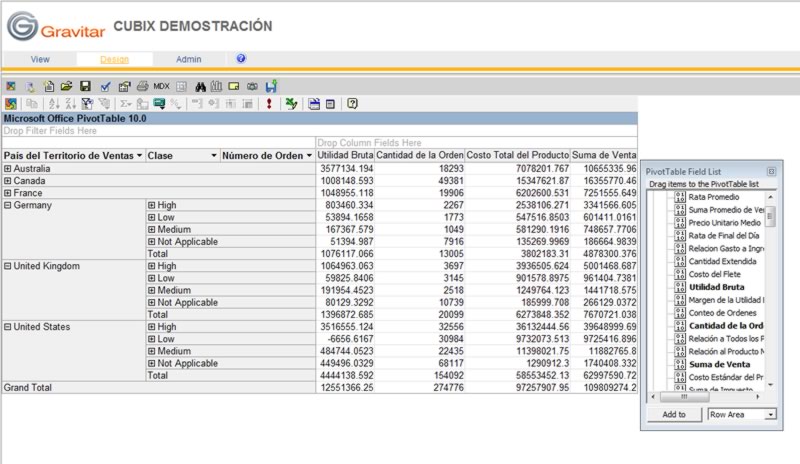The width and height of the screenshot is (800, 464).
Task: Click the AutoFilter funnel icon
Action: (x=87, y=104)
